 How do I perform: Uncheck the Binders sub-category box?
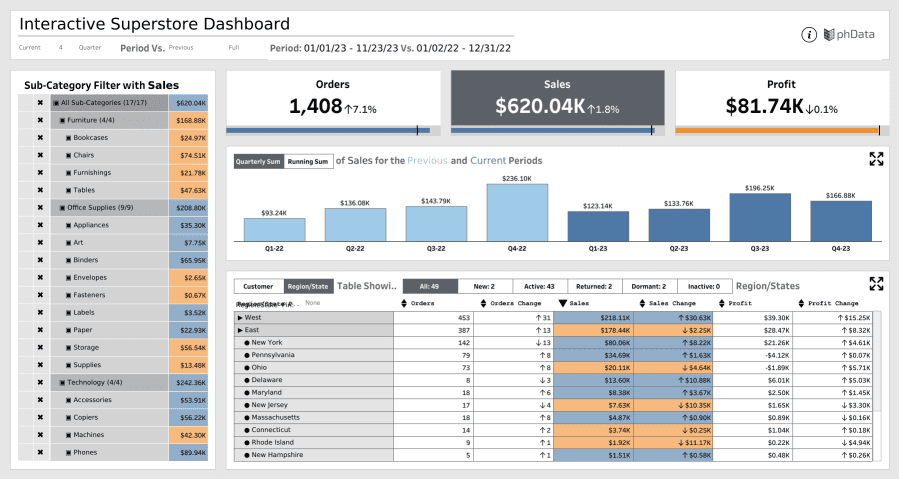click(69, 260)
